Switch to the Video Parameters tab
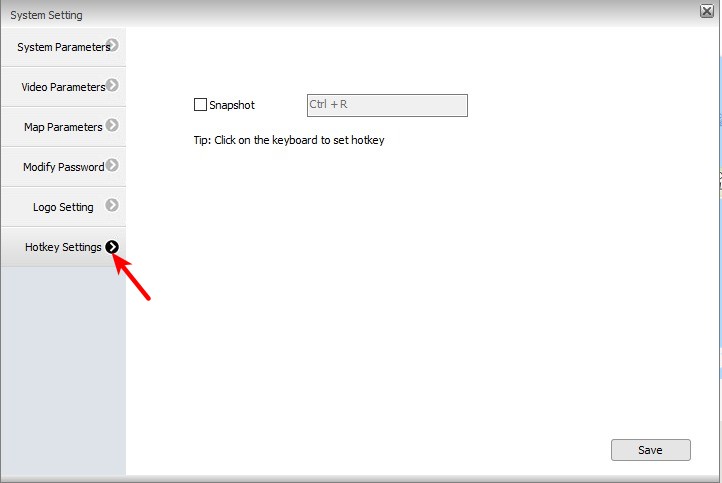This screenshot has width=722, height=483. 60,87
